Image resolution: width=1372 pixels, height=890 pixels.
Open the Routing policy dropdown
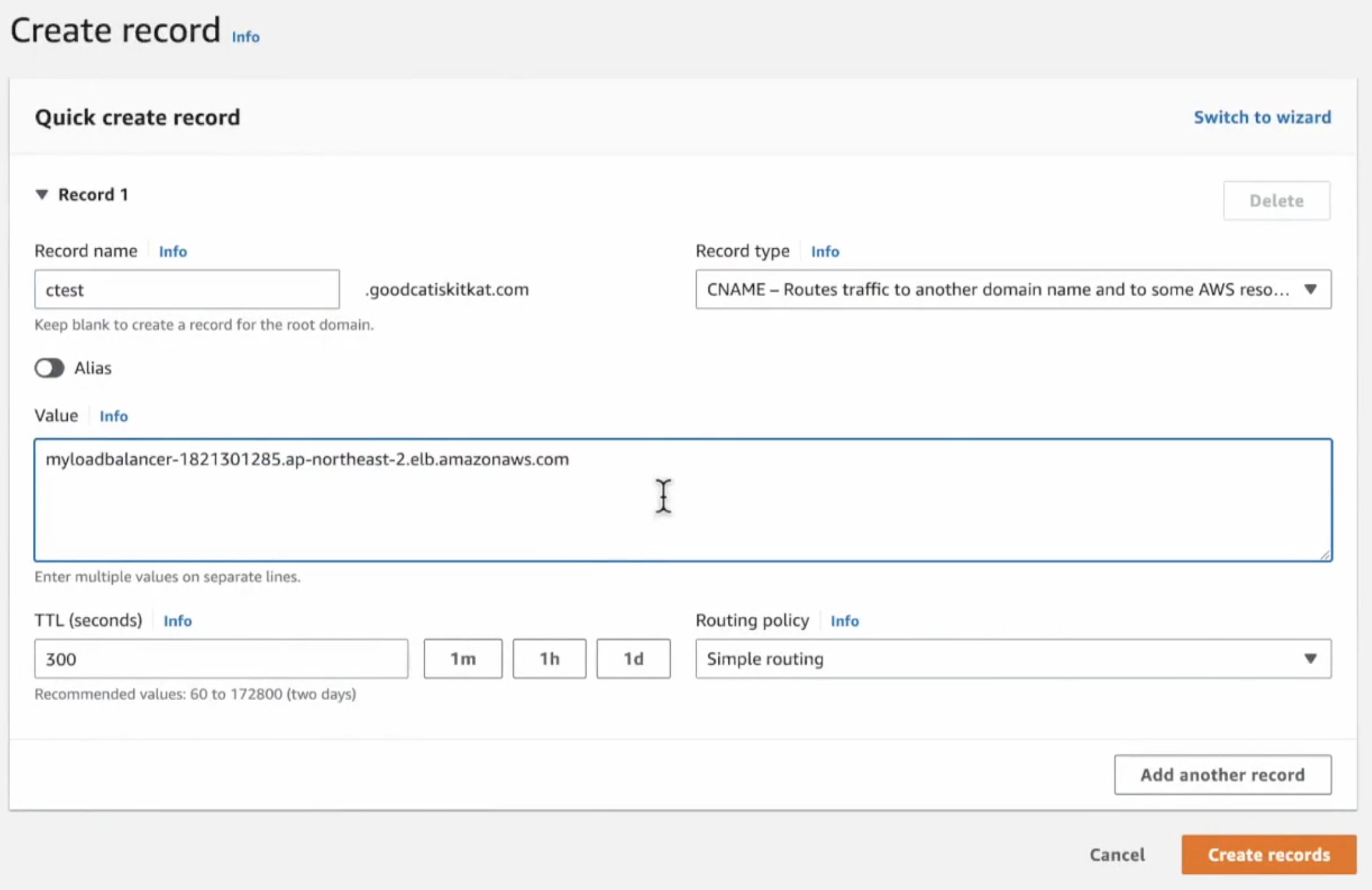1013,658
